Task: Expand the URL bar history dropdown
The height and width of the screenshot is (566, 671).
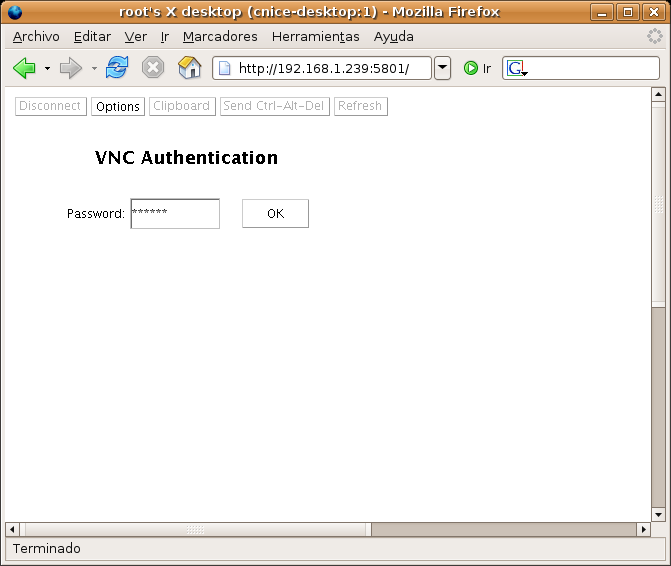Action: pyautogui.click(x=442, y=68)
